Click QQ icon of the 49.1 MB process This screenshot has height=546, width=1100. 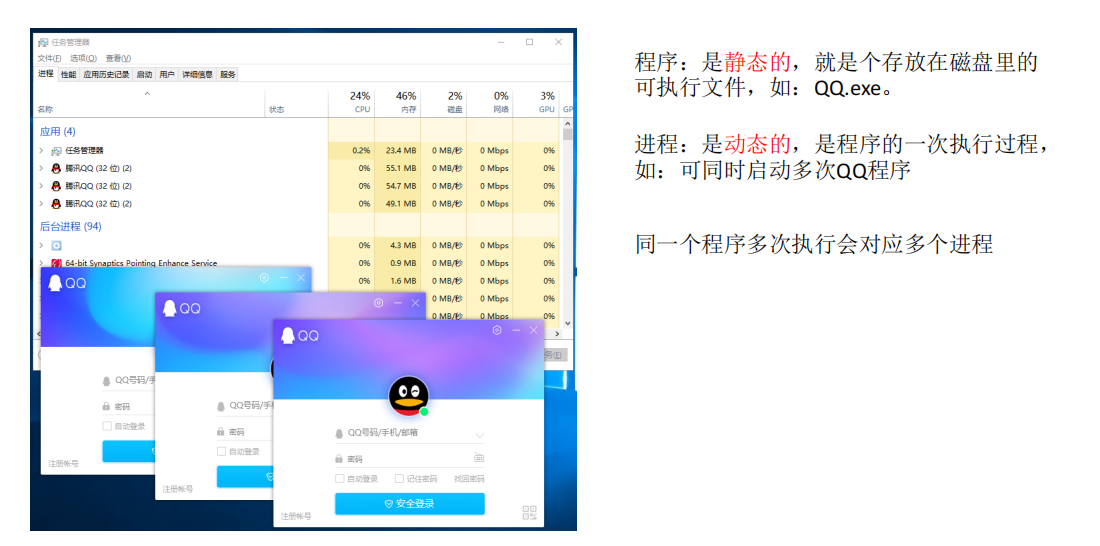tap(56, 204)
